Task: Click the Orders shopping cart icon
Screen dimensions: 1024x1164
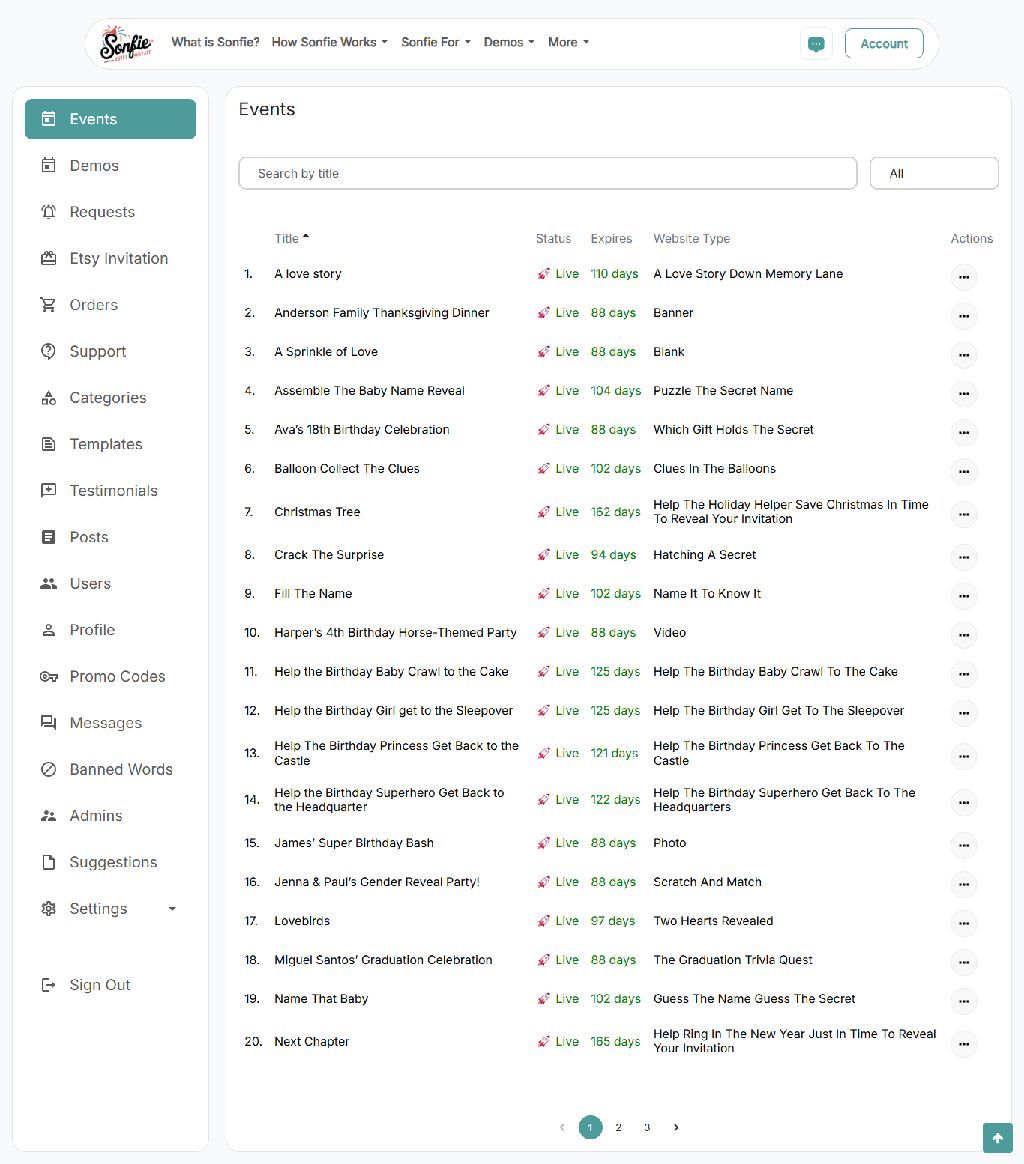Action: coord(48,305)
